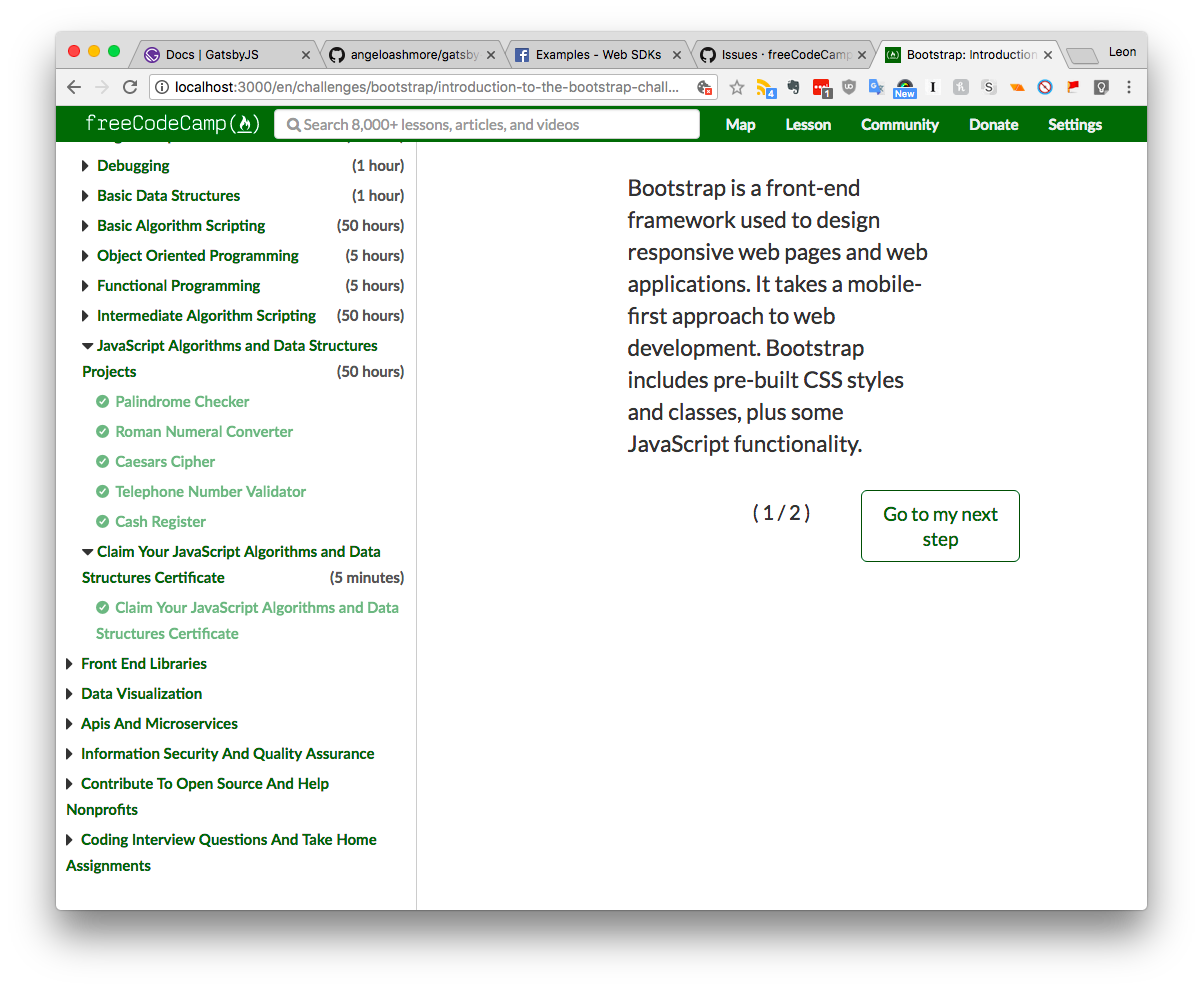Click the red flag extension icon
This screenshot has width=1203, height=990.
(x=1071, y=87)
